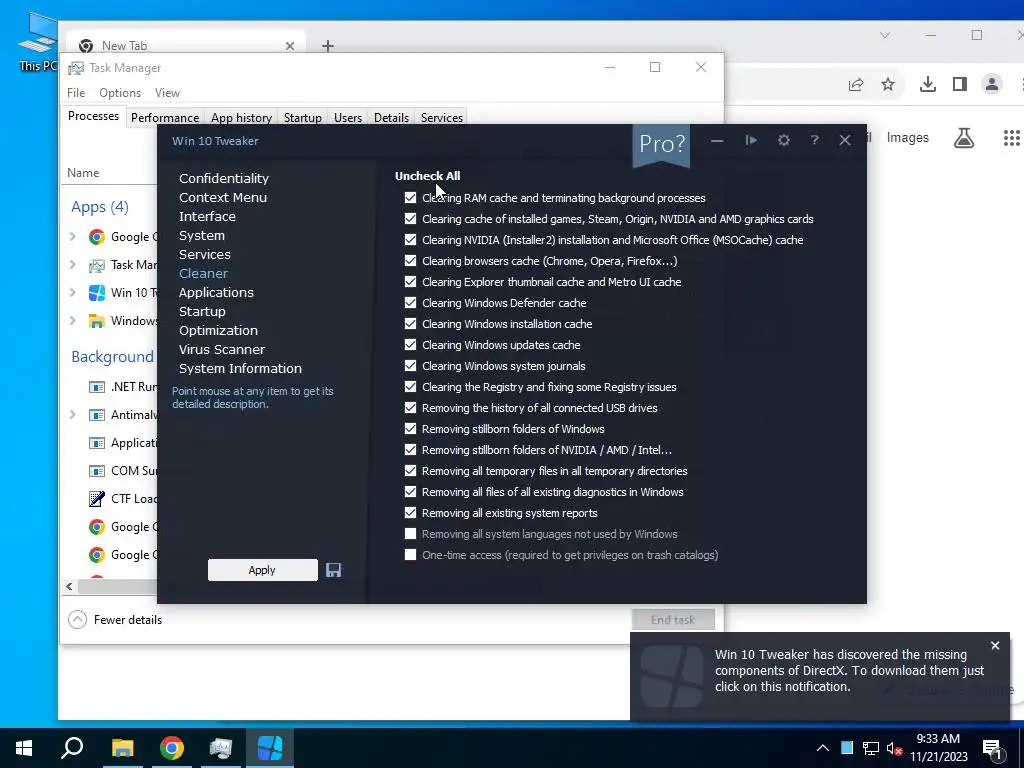This screenshot has height=768, width=1024.
Task: Expand Google Chrome process in Task Manager
Action: pyautogui.click(x=73, y=236)
